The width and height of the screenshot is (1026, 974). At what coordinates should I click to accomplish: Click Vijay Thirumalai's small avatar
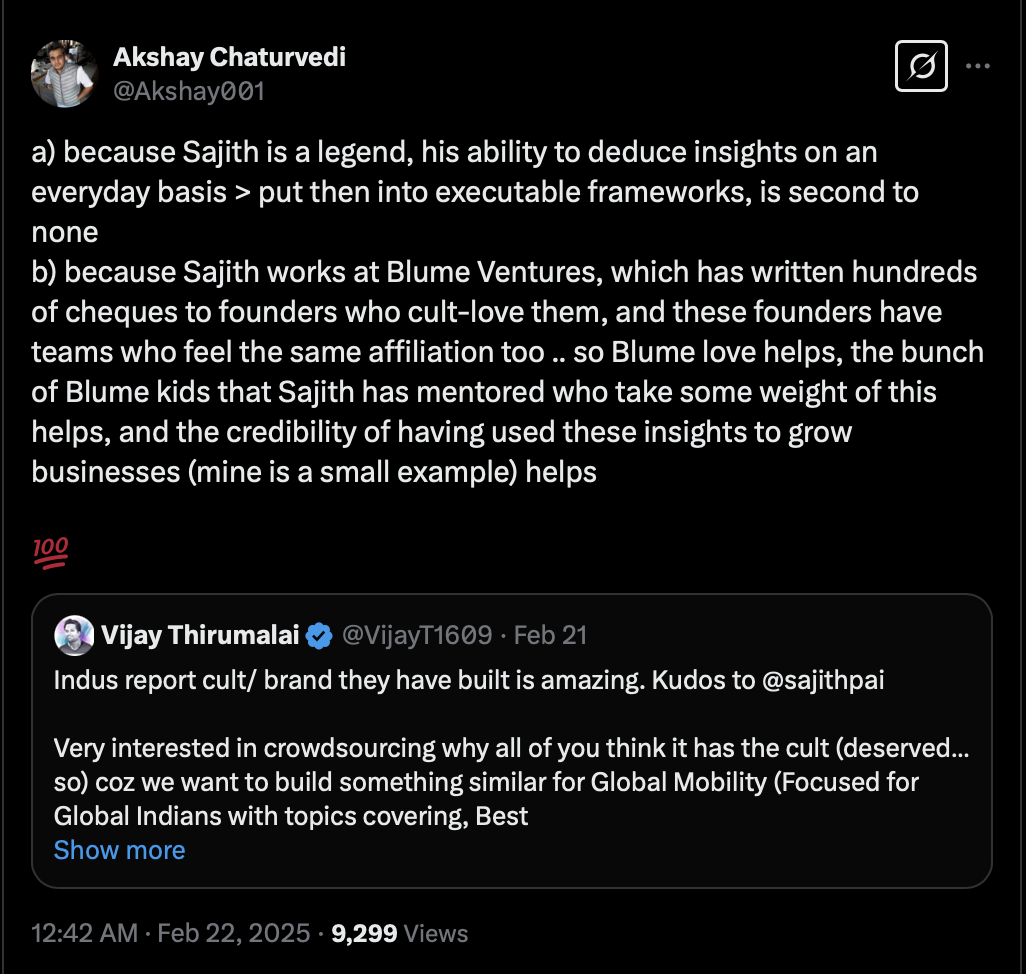tap(73, 635)
